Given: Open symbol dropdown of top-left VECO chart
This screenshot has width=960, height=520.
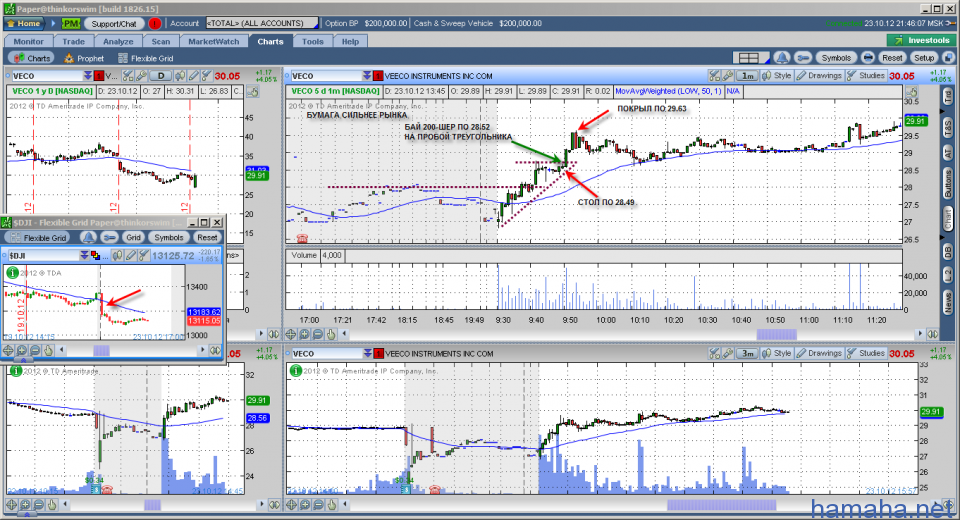Looking at the screenshot, I should click(x=88, y=76).
